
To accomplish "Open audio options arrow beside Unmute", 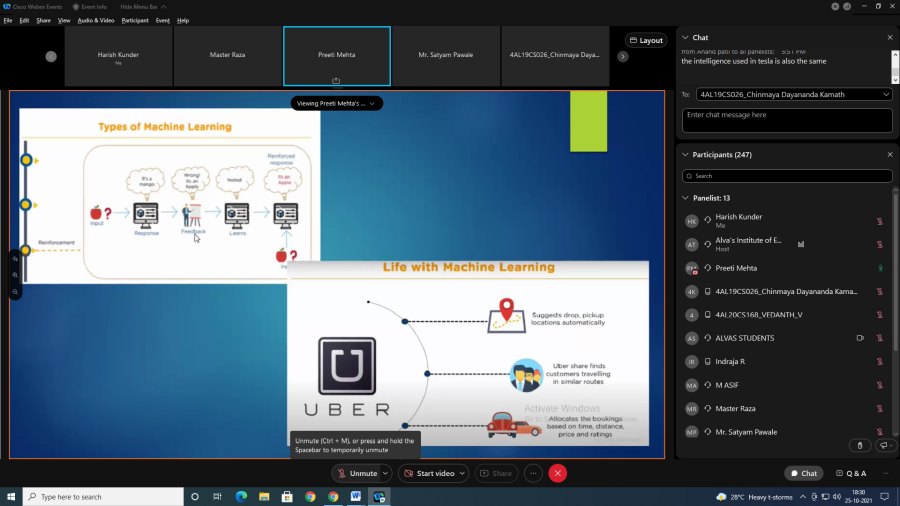I will 385,473.
